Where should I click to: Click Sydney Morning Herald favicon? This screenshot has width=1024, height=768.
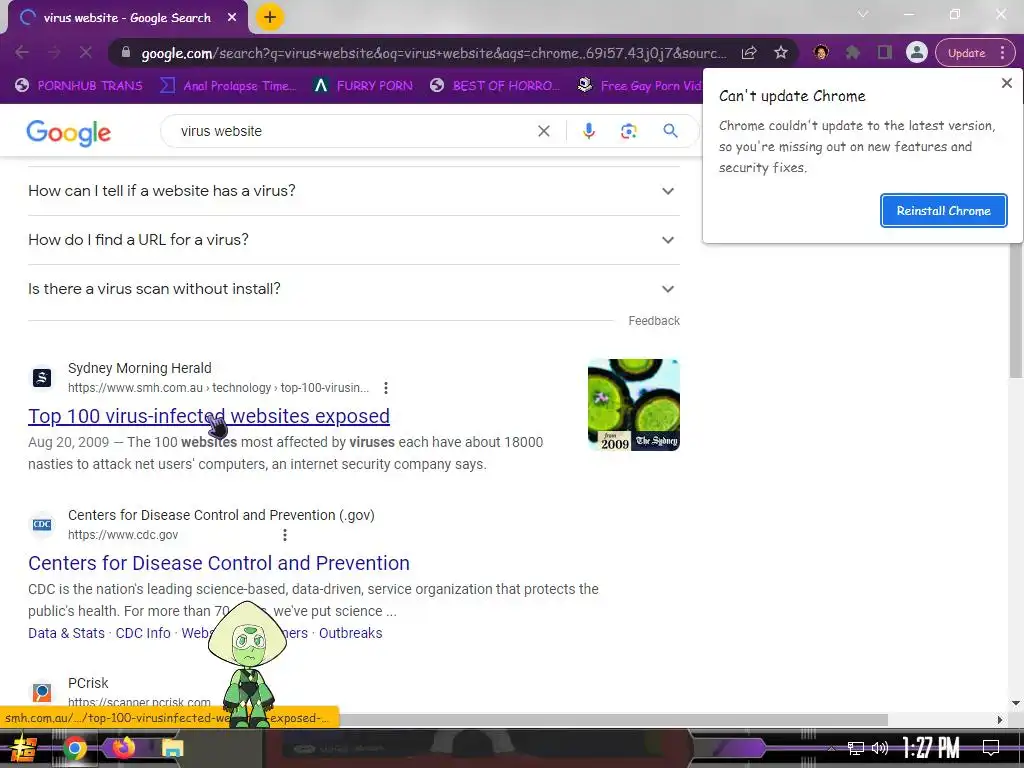[42, 377]
